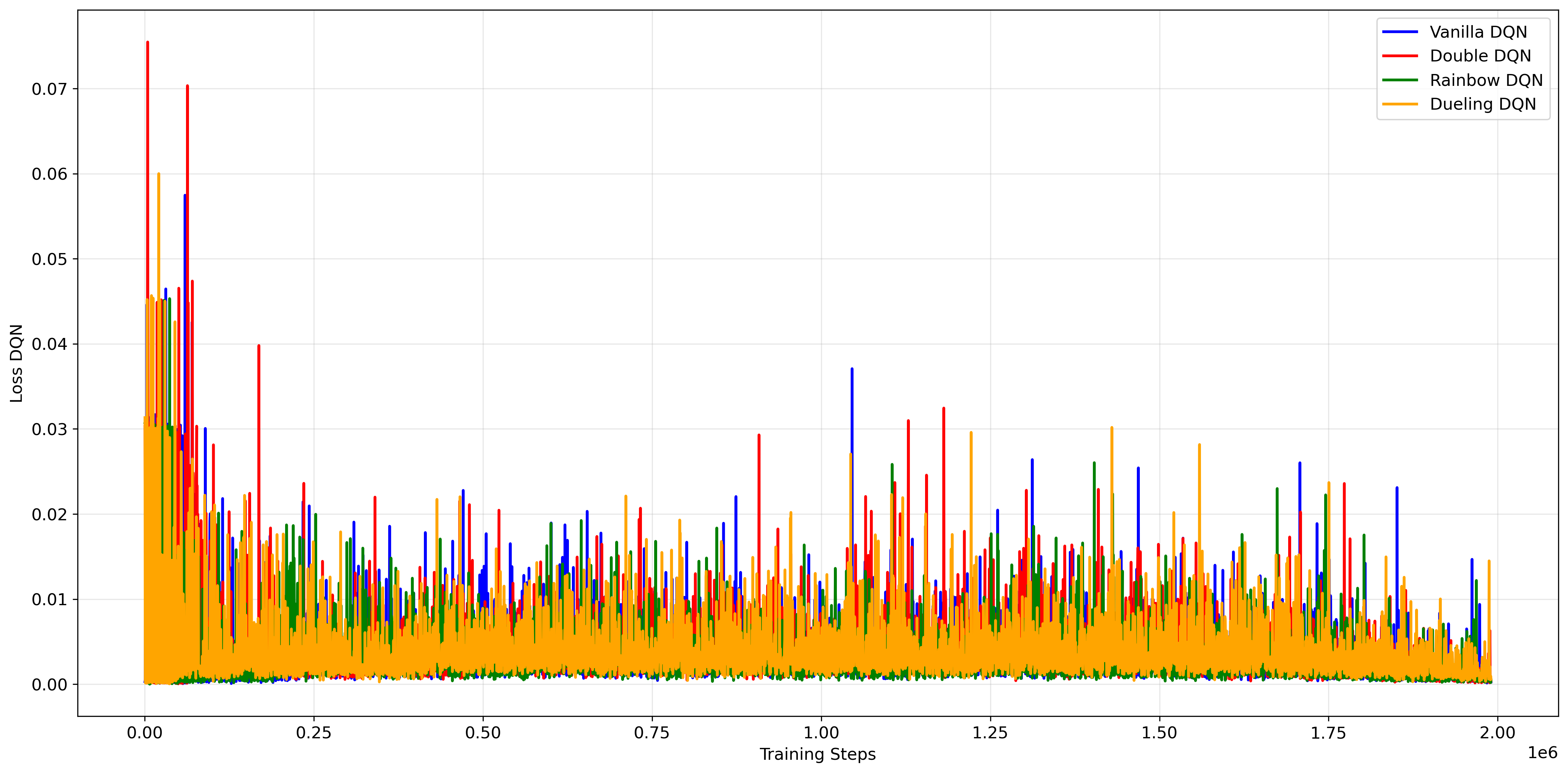Viewport: 1568px width, 773px height.
Task: Click the Double DQN legend label
Action: 1480,56
